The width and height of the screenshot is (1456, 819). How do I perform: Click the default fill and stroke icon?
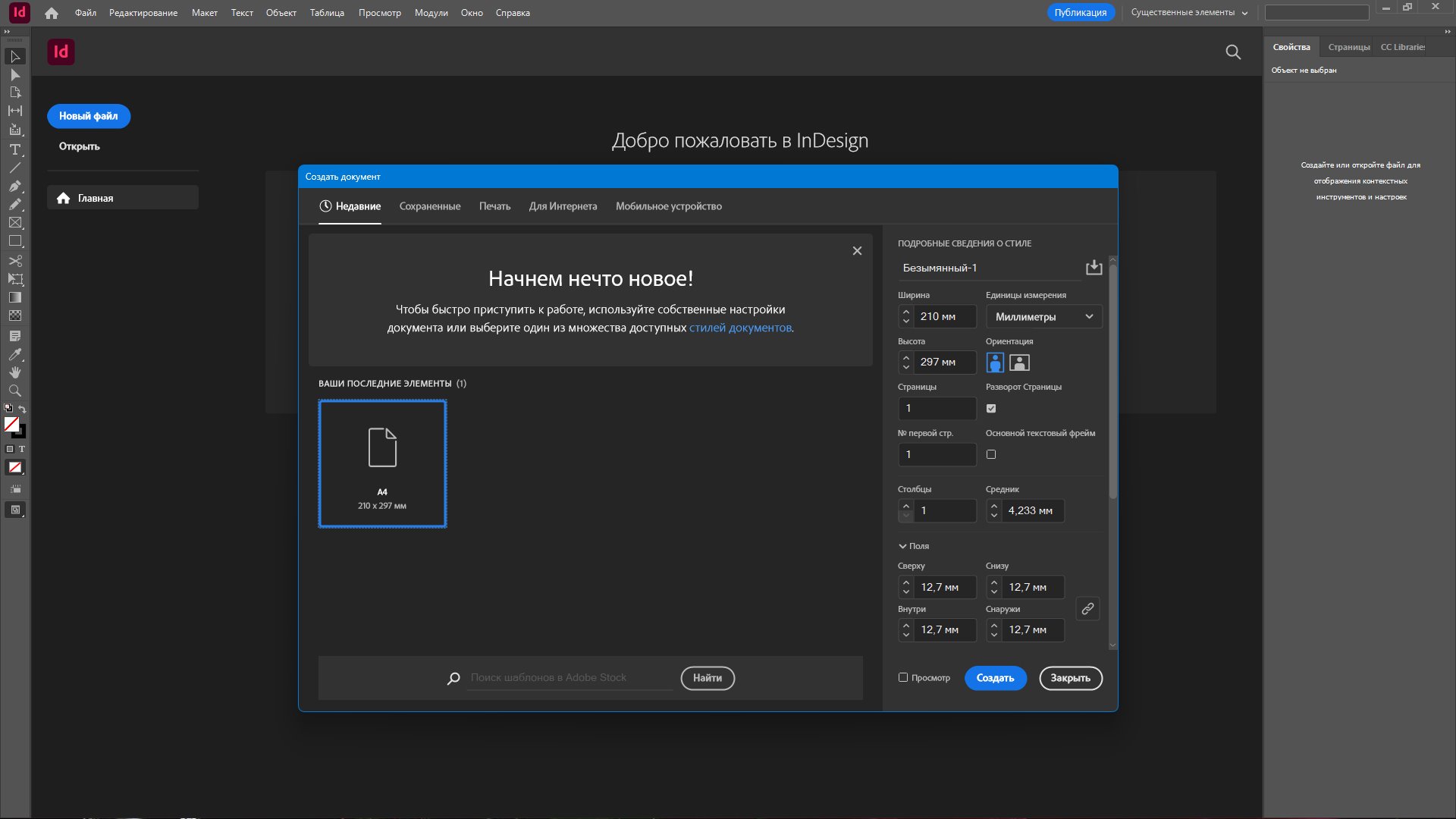pos(8,408)
